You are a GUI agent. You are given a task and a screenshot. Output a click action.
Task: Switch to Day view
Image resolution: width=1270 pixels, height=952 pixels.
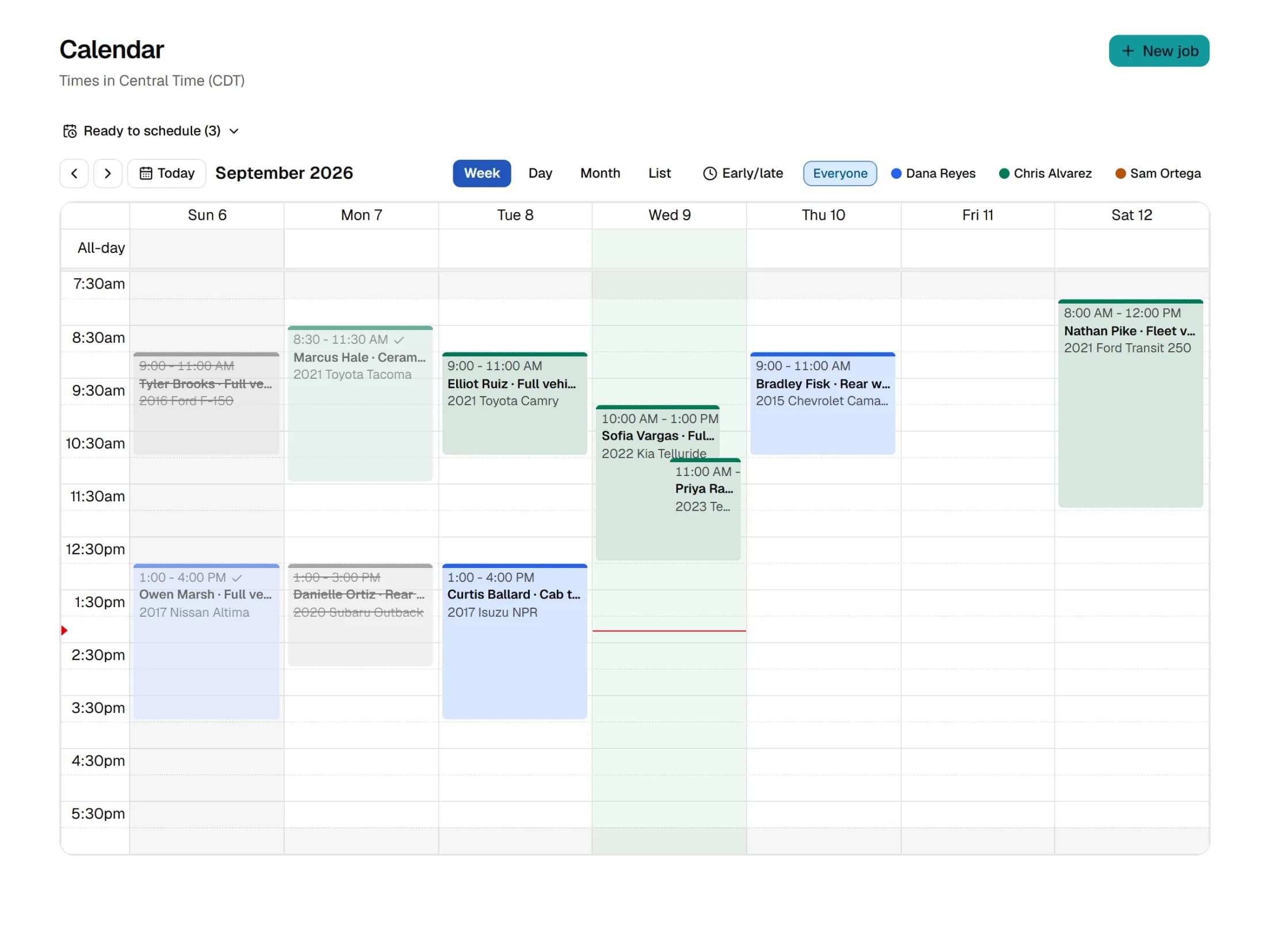[540, 173]
